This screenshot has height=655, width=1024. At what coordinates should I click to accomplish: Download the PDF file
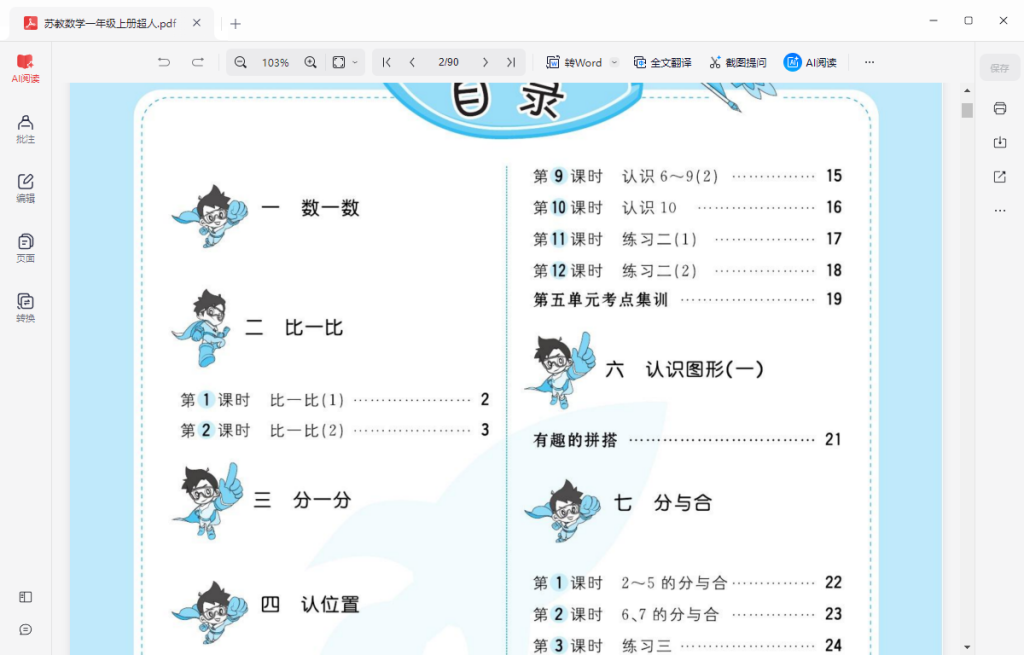point(1000,143)
